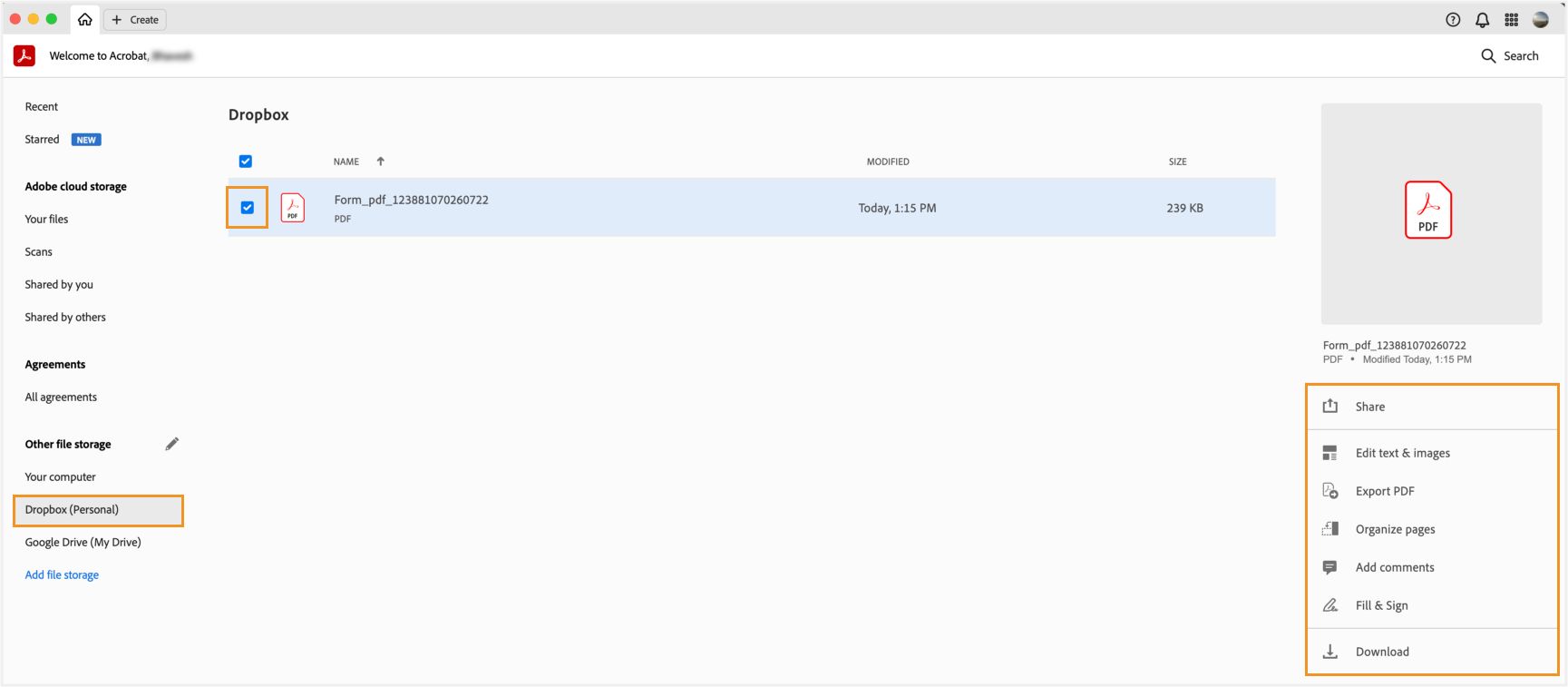This screenshot has height=687, width=1568.
Task: Select Google Drive (My Drive) storage
Action: (83, 542)
